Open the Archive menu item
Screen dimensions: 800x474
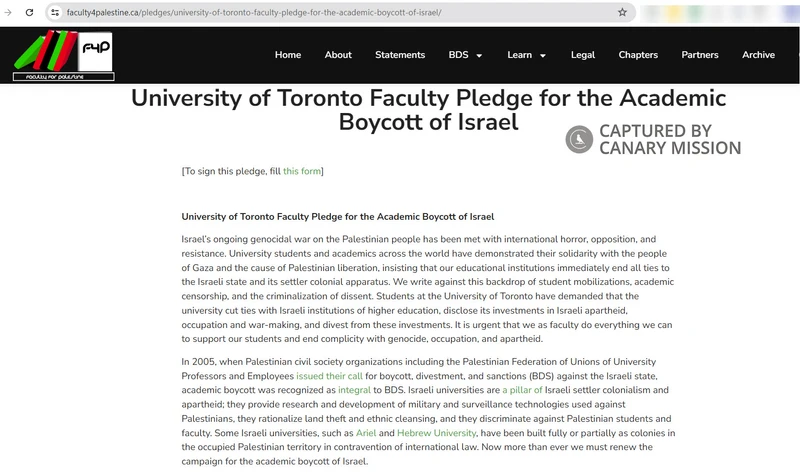click(758, 55)
